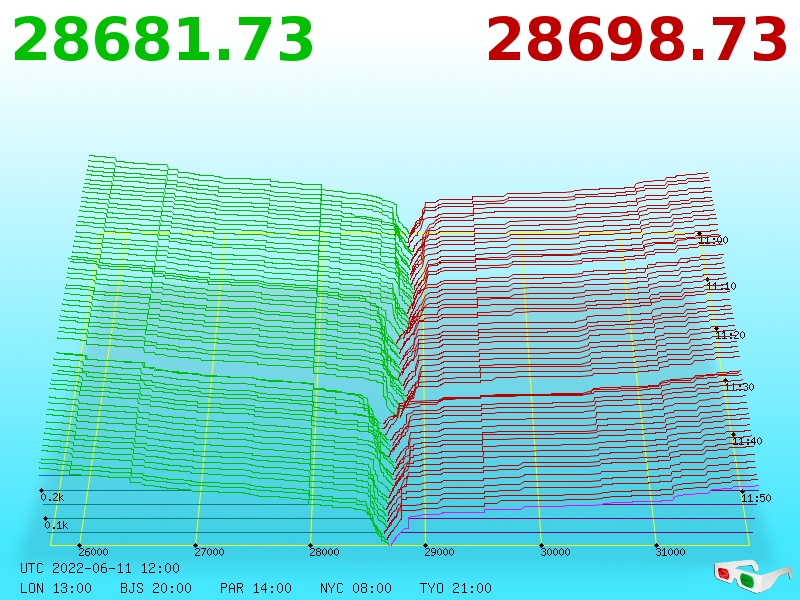Screen dimensions: 800x600
Task: Click the 28000 price axis label
Action: [x=324, y=552]
